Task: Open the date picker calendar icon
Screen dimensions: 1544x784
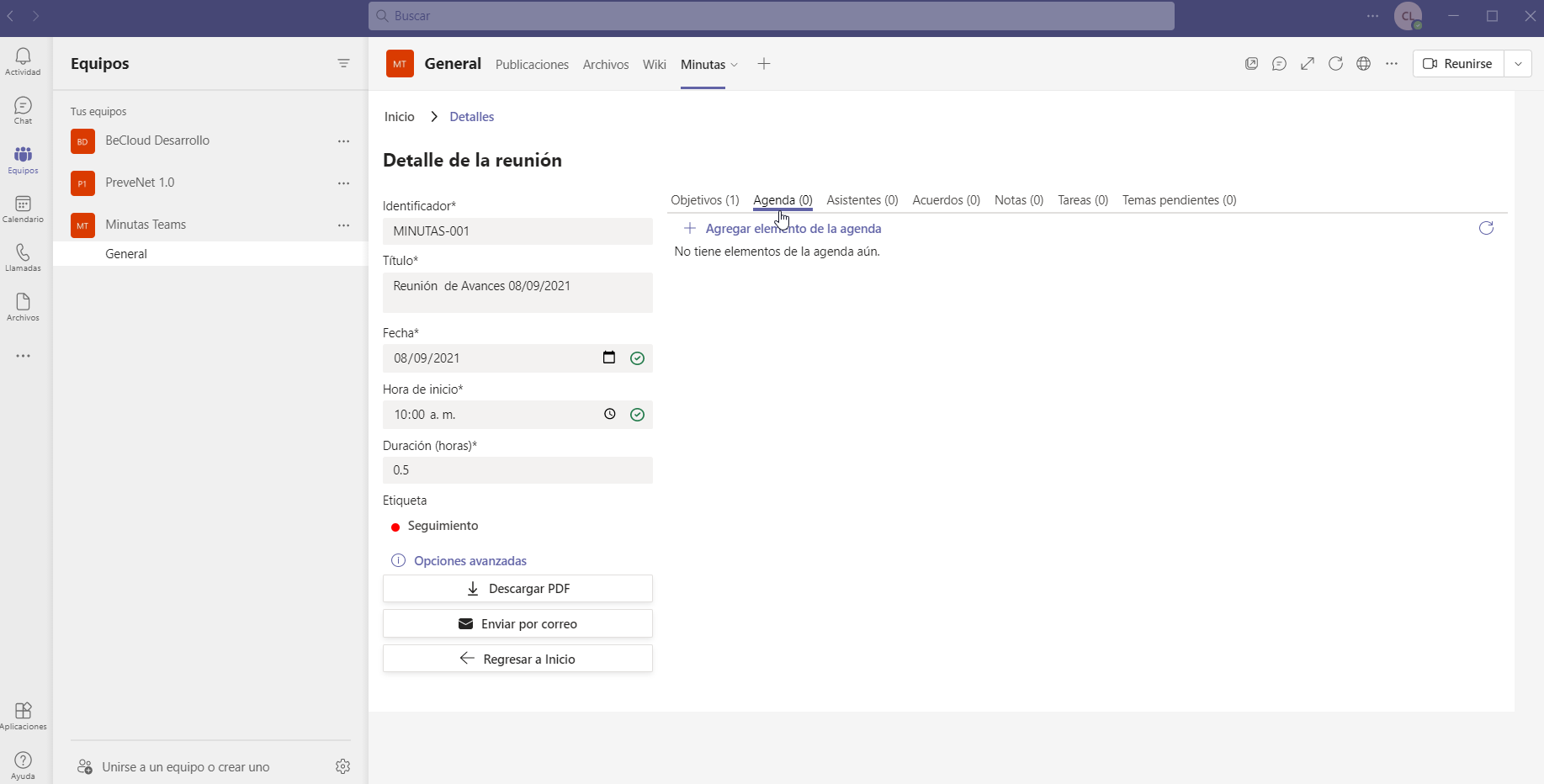Action: coord(609,358)
